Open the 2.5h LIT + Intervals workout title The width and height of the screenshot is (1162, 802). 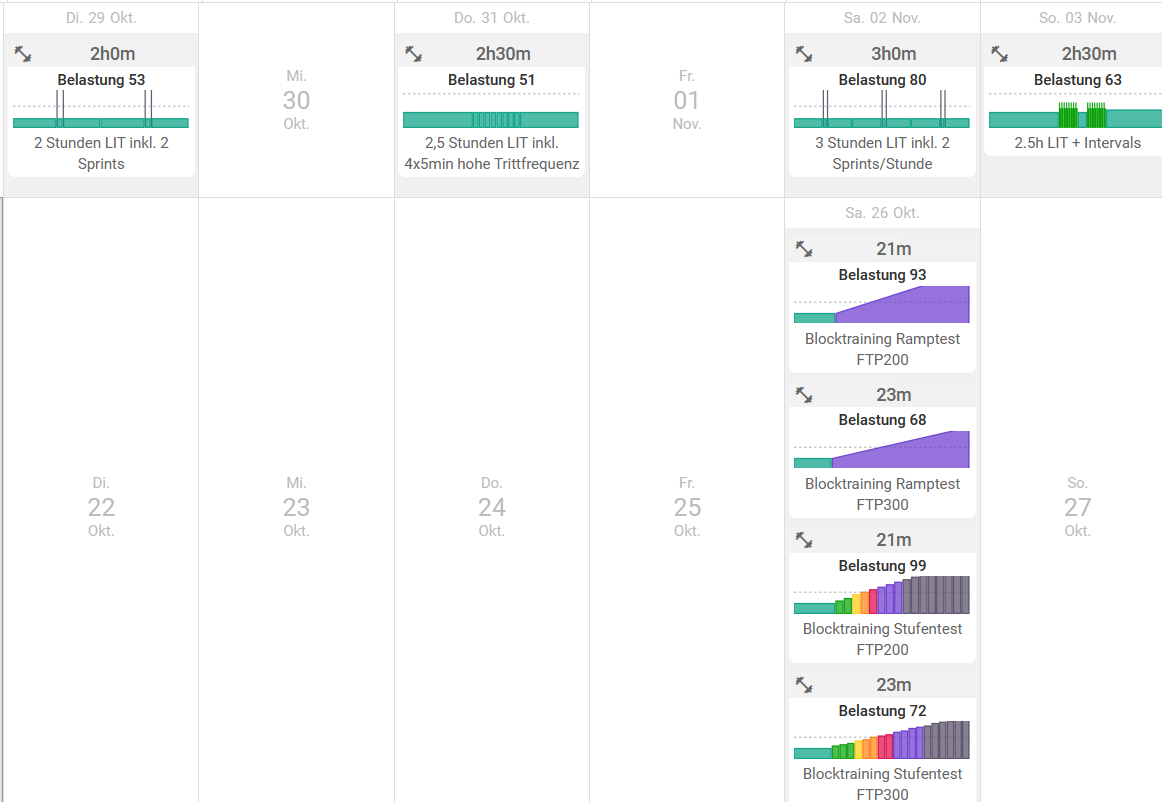pyautogui.click(x=1077, y=143)
